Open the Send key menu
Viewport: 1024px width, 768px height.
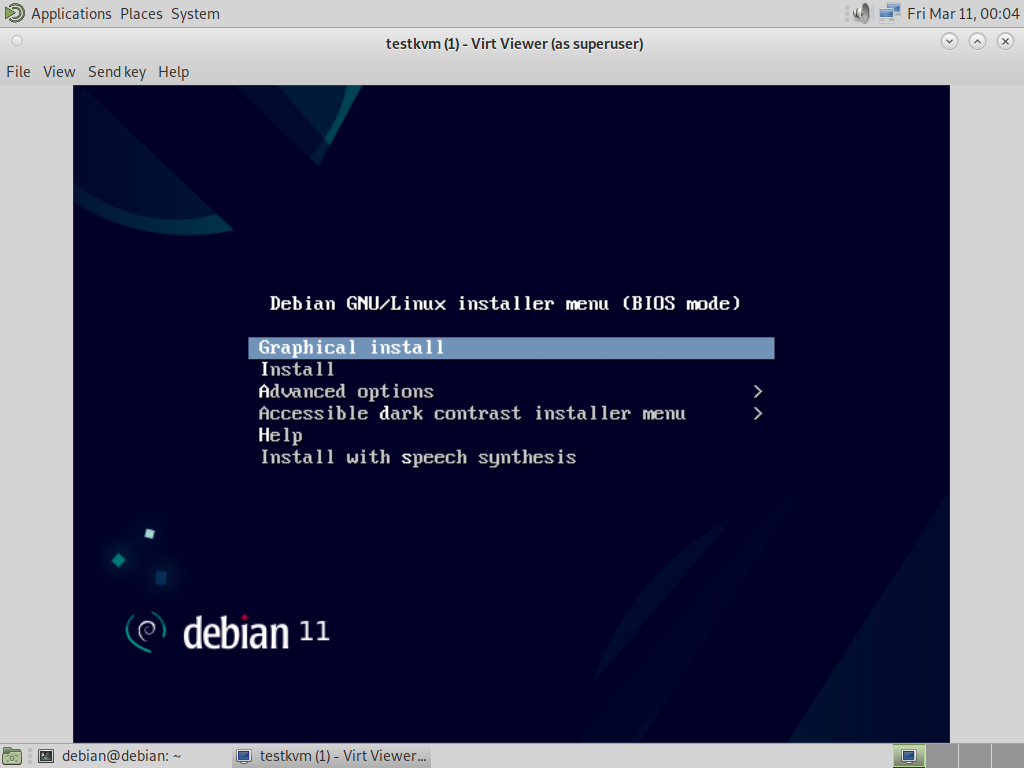point(117,71)
